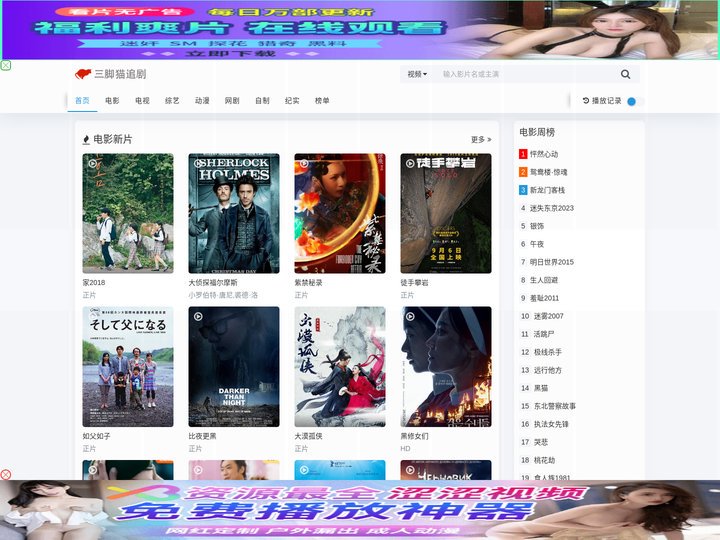This screenshot has width=720, height=540.
Task: Click play icon on 紫禁秘录 poster
Action: (x=304, y=163)
